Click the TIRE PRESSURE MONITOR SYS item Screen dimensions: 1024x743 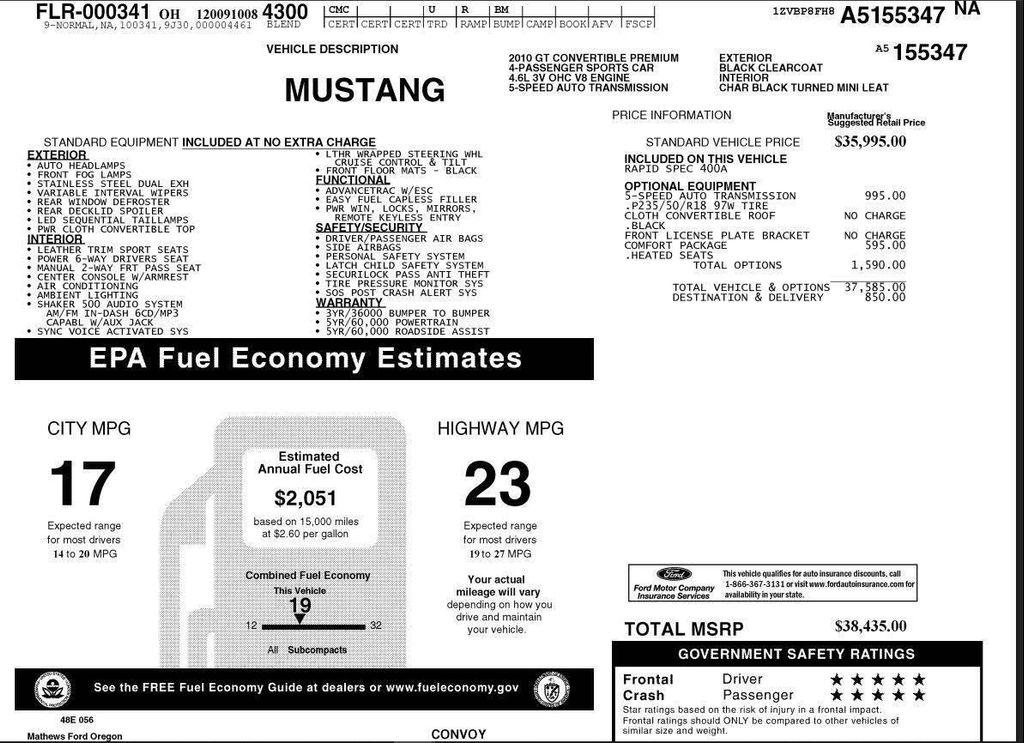pyautogui.click(x=404, y=283)
